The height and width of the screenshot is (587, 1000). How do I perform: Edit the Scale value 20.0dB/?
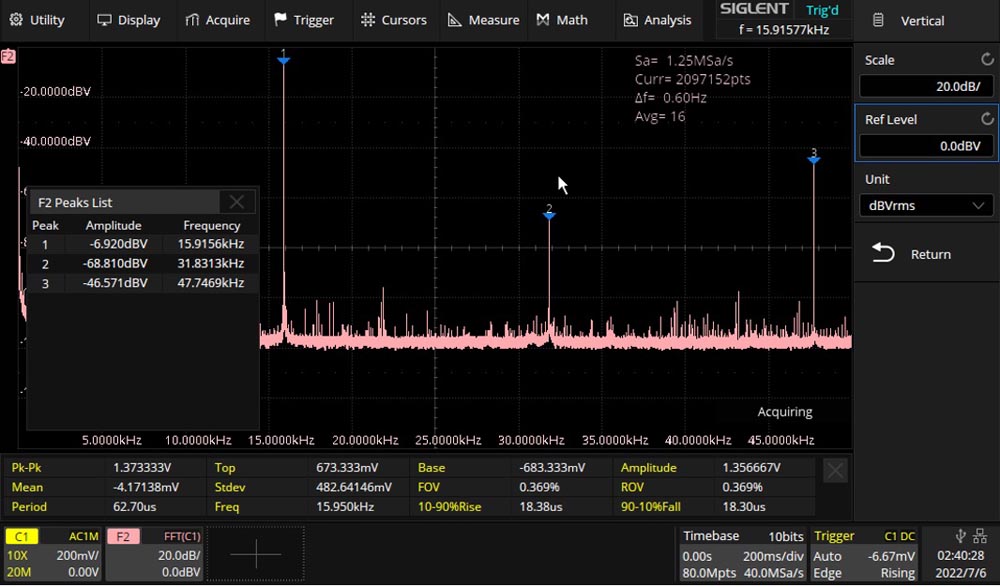pos(927,86)
